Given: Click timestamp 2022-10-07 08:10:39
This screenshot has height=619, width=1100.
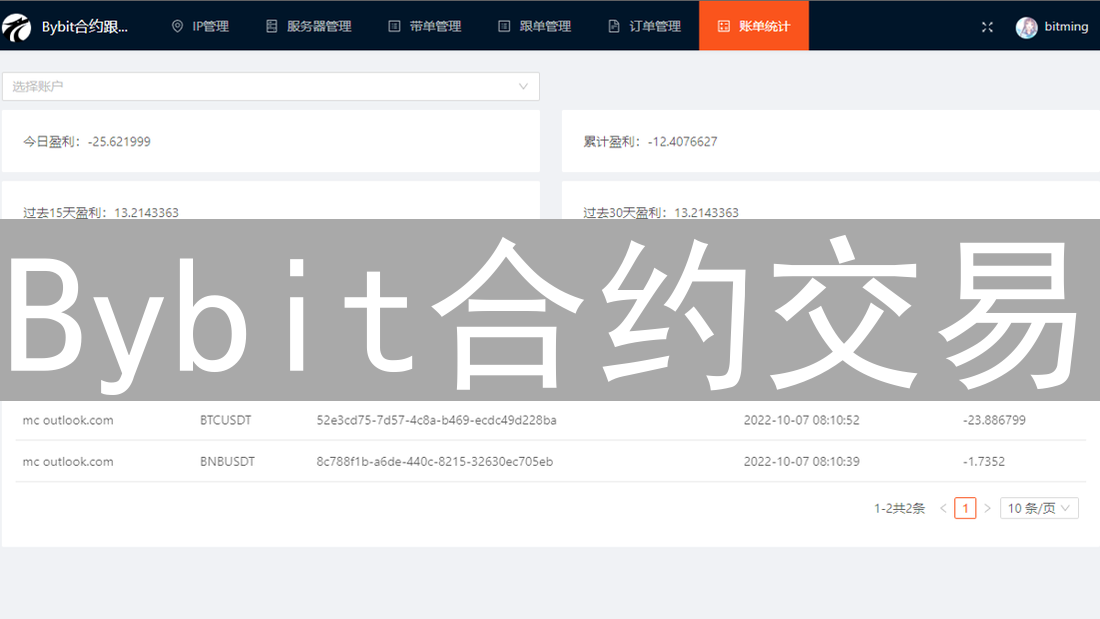Looking at the screenshot, I should (801, 462).
